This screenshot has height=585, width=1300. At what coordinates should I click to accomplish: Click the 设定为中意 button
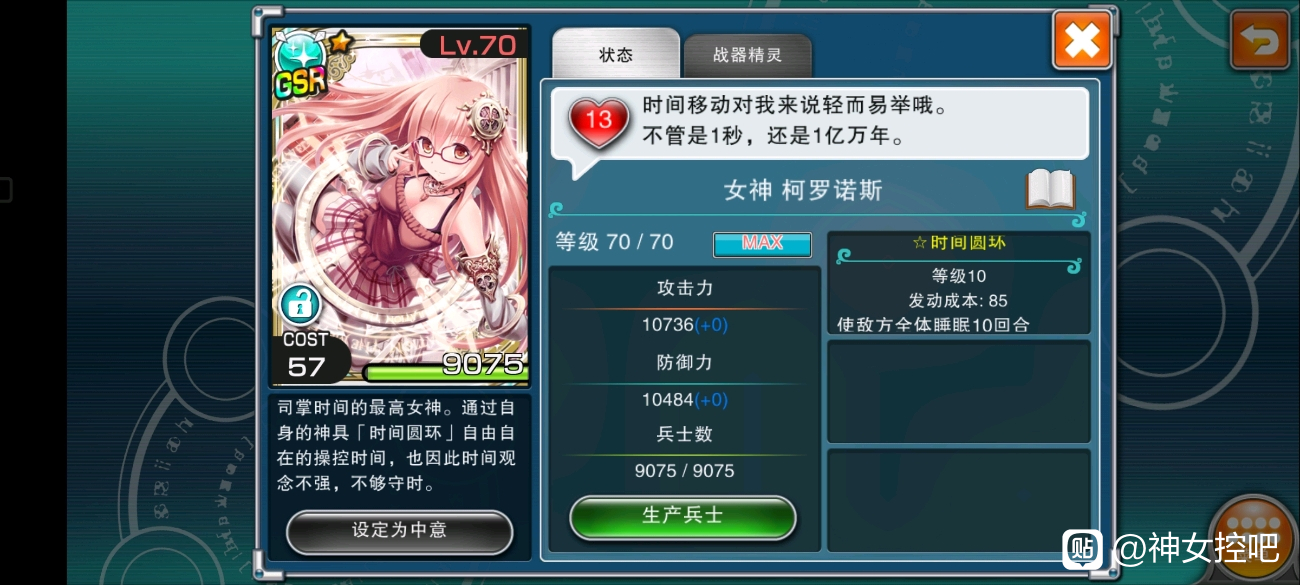[399, 531]
